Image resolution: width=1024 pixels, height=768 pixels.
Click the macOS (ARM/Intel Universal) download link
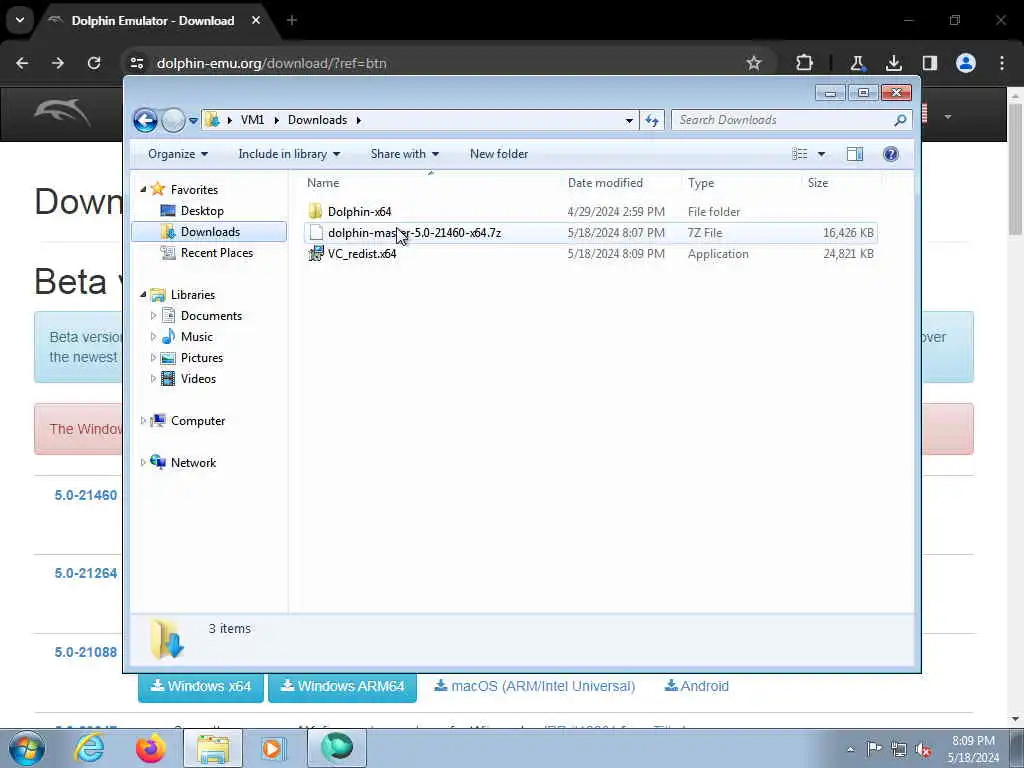(x=534, y=686)
